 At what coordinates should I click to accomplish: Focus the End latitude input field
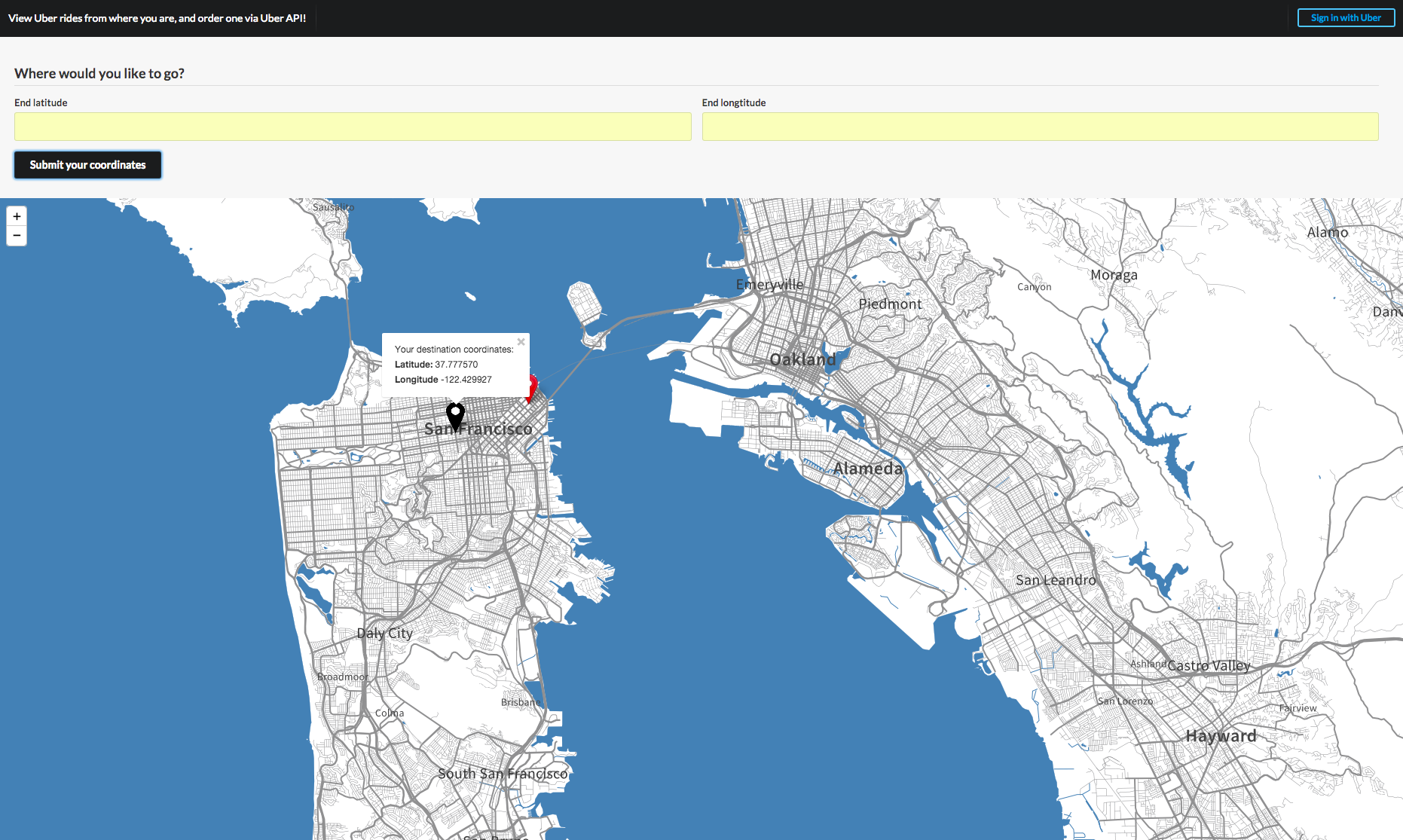click(x=353, y=127)
